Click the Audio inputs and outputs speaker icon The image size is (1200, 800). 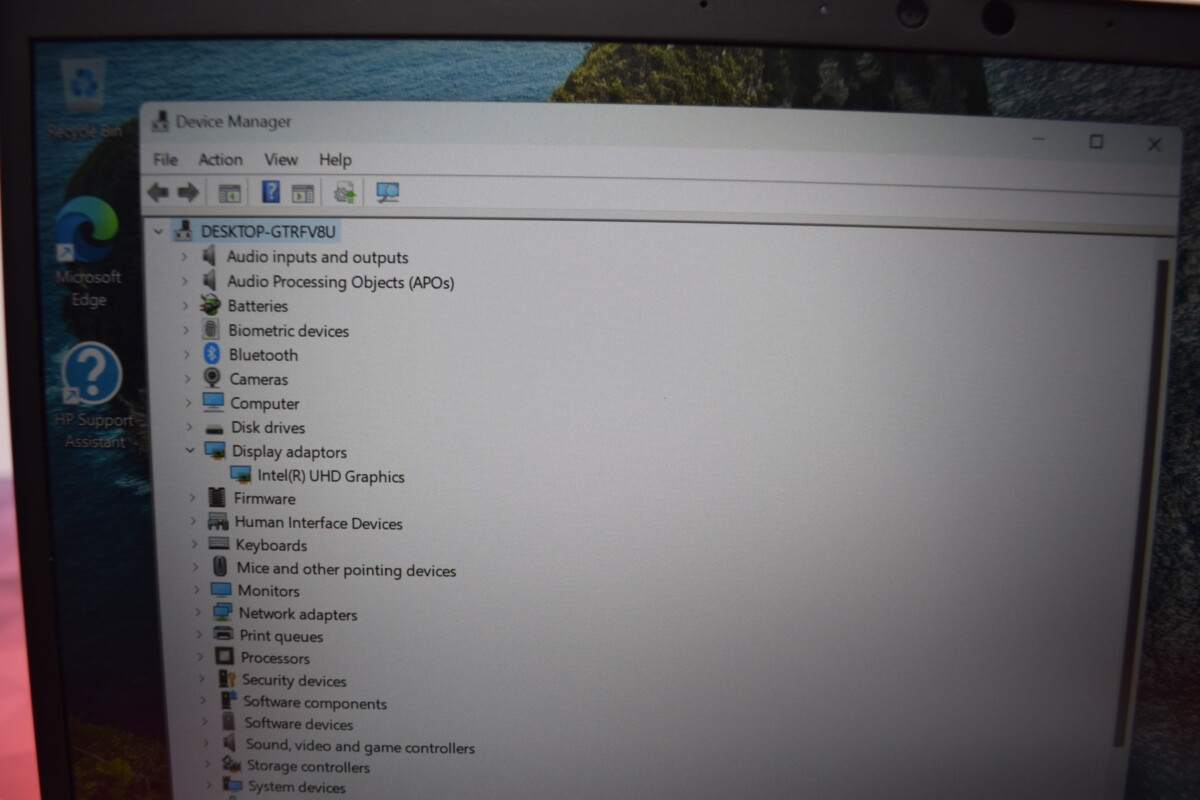(x=209, y=256)
